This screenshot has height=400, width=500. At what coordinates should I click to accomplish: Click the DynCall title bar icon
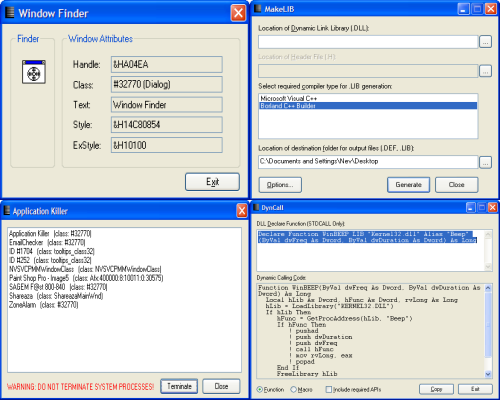(256, 207)
